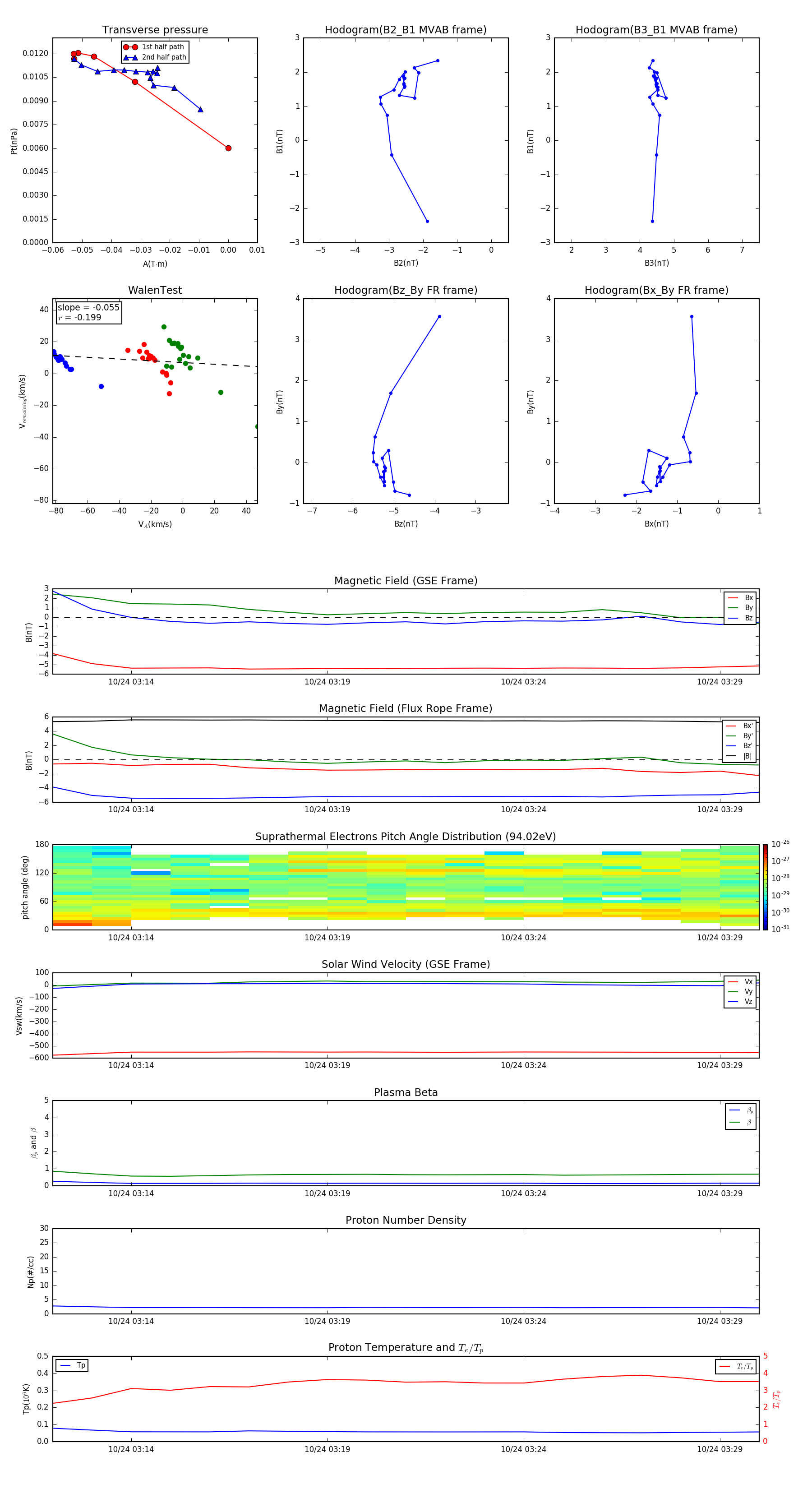Click the Suprathermal Electrons Pitch Angle Distribution title
Viewport: 812px width, 1489px height.
tap(406, 837)
